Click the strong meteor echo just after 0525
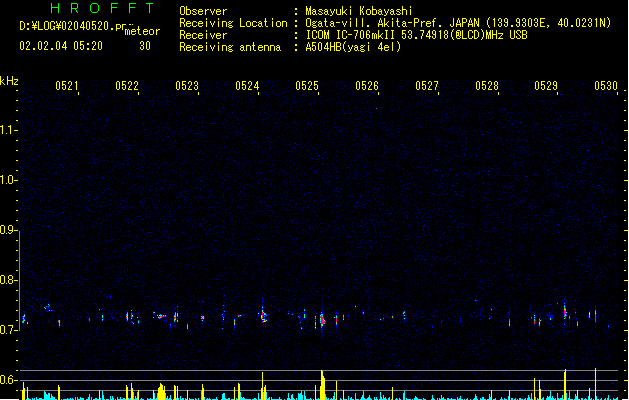This screenshot has width=629, height=400. (322, 320)
